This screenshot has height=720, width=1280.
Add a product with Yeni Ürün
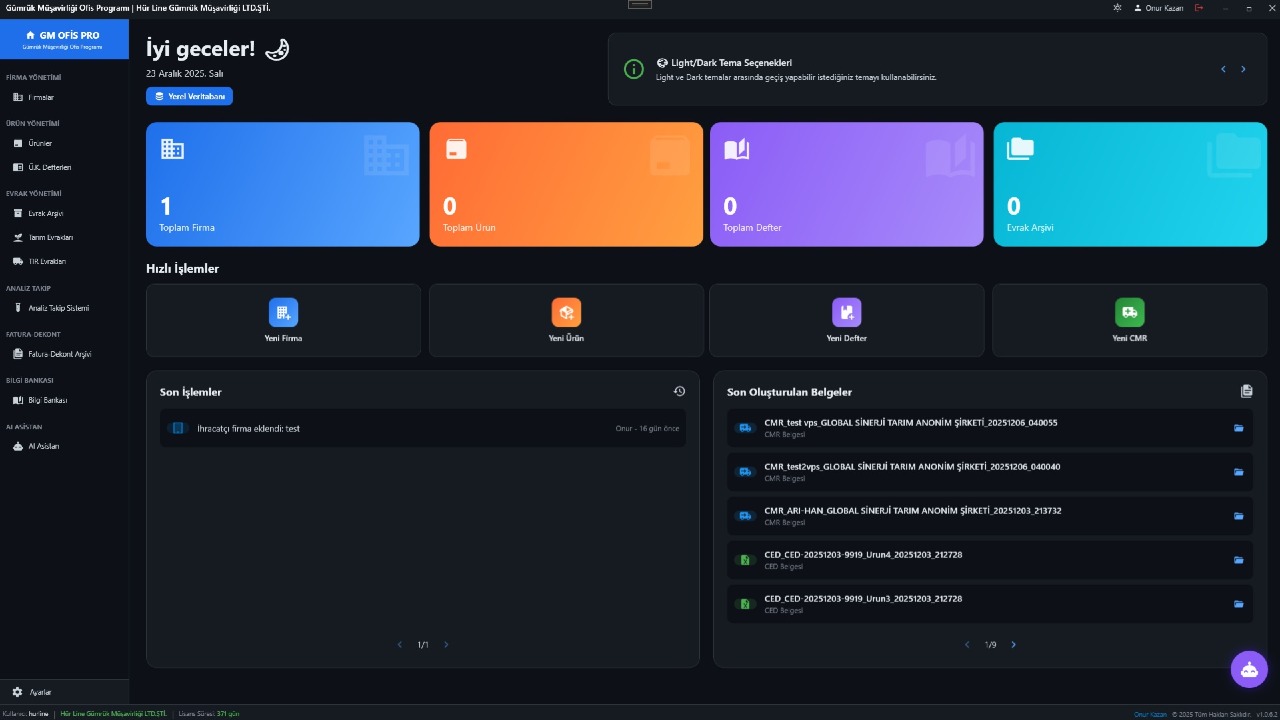(566, 320)
